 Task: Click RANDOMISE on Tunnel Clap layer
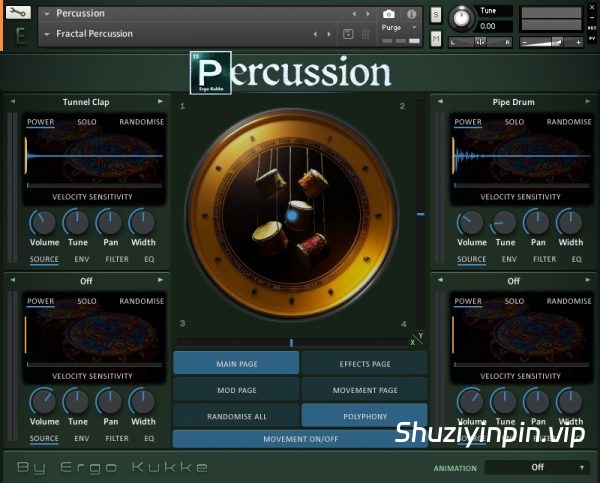(x=142, y=122)
